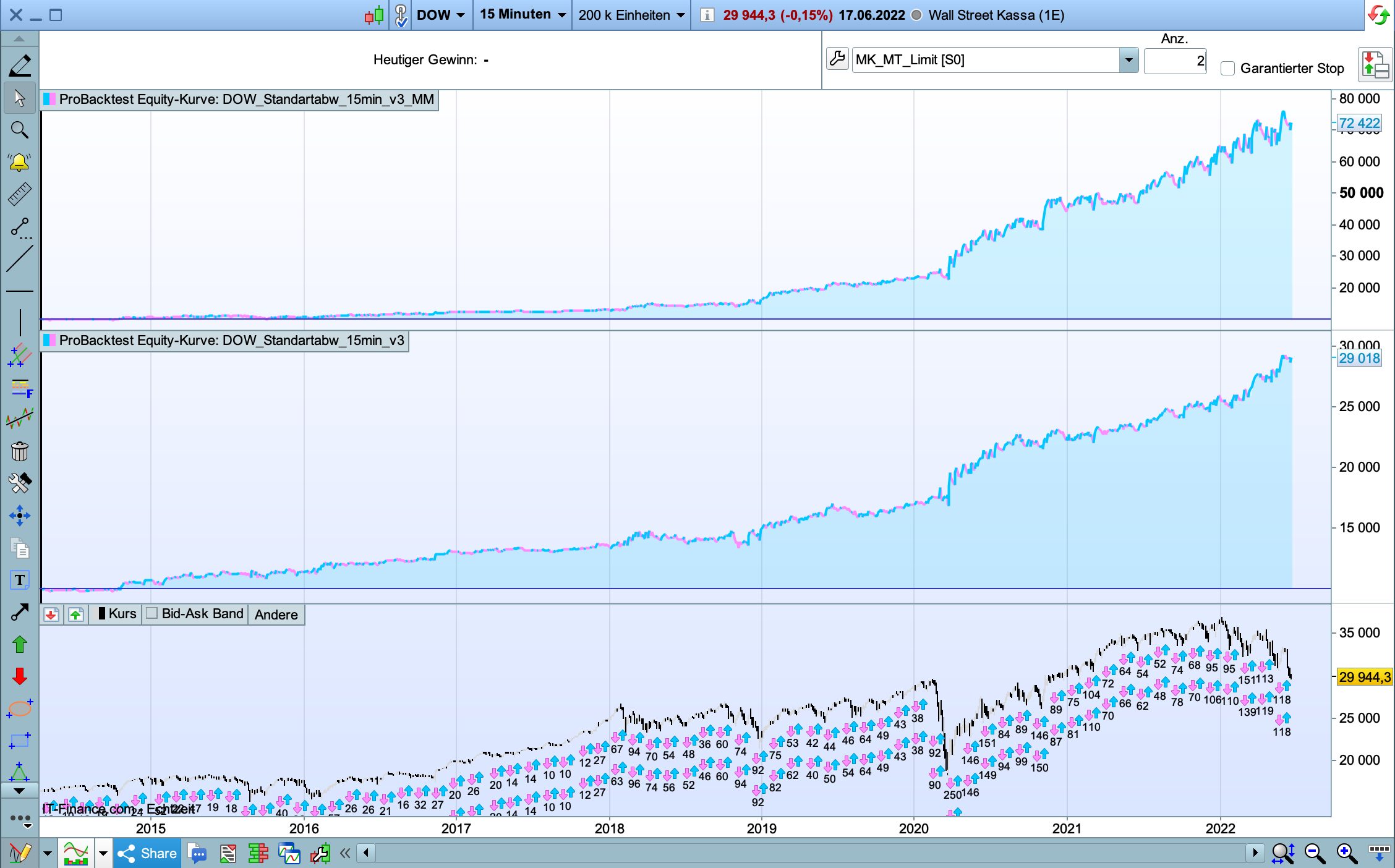Enable the Garantierter Stop checkbox
1395x868 pixels.
coord(1227,69)
